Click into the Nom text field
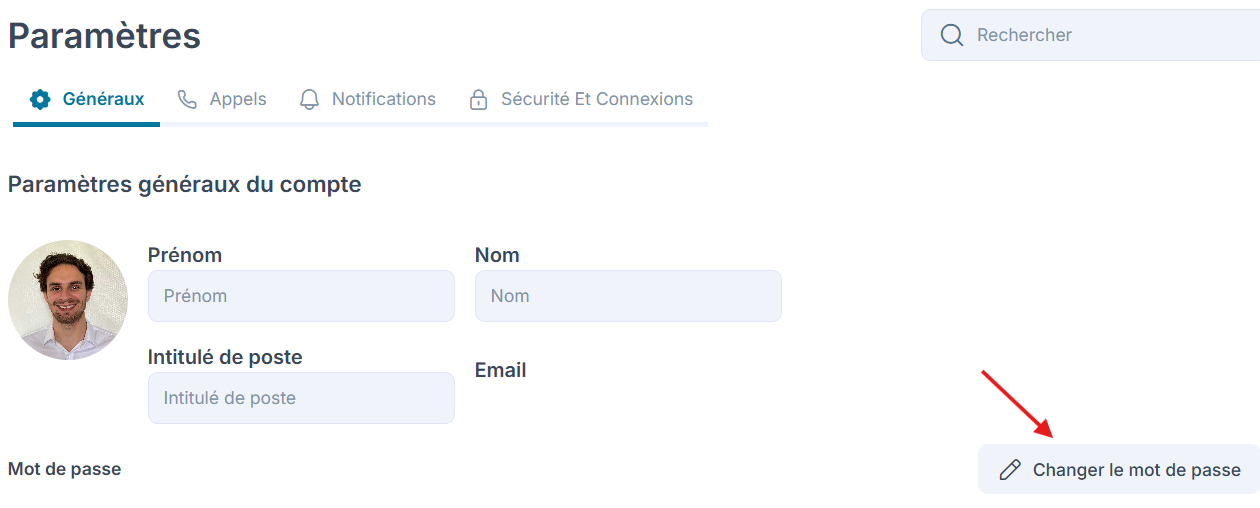 tap(628, 296)
